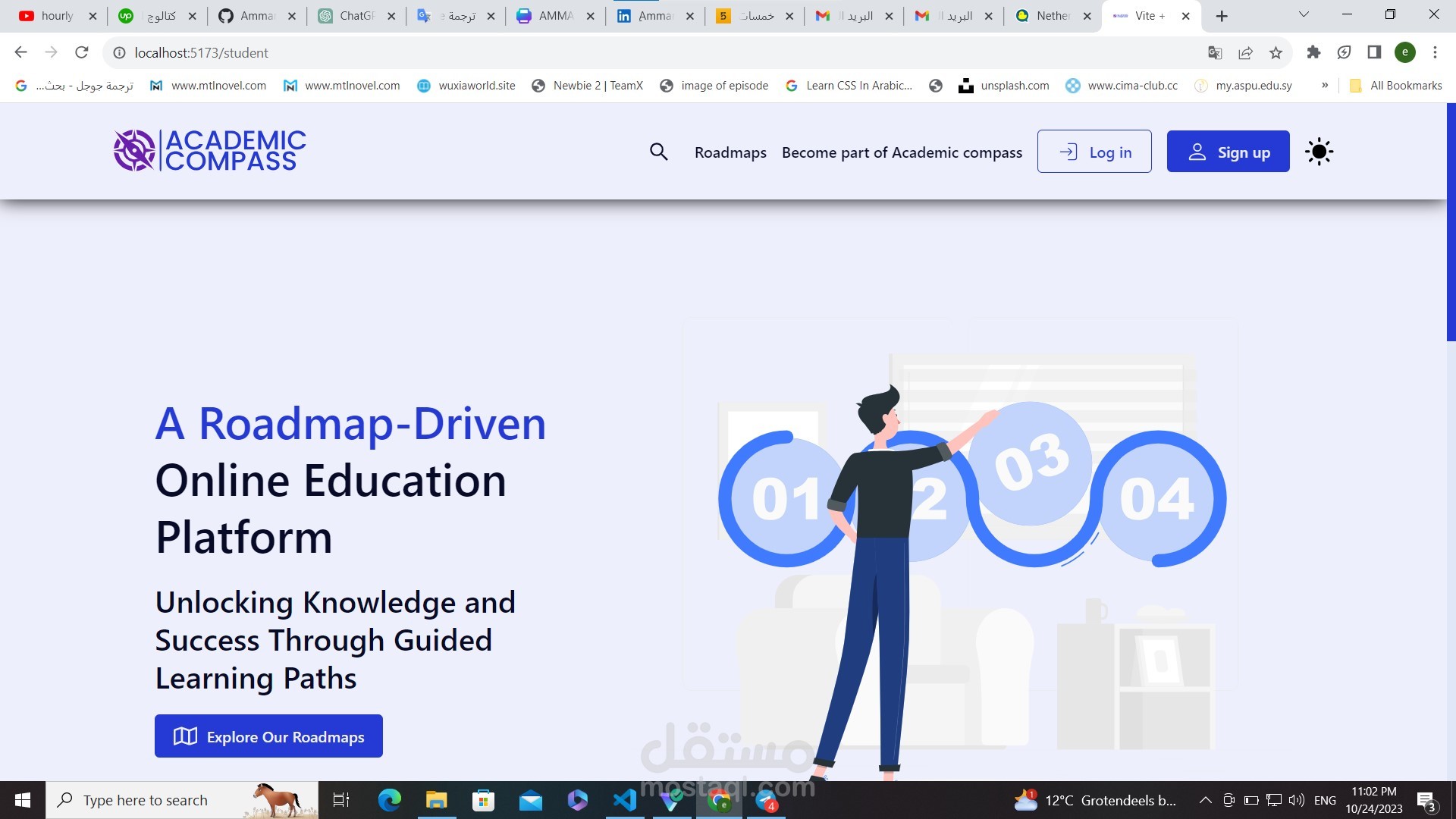Click Explore Our Roadmaps

pyautogui.click(x=268, y=736)
